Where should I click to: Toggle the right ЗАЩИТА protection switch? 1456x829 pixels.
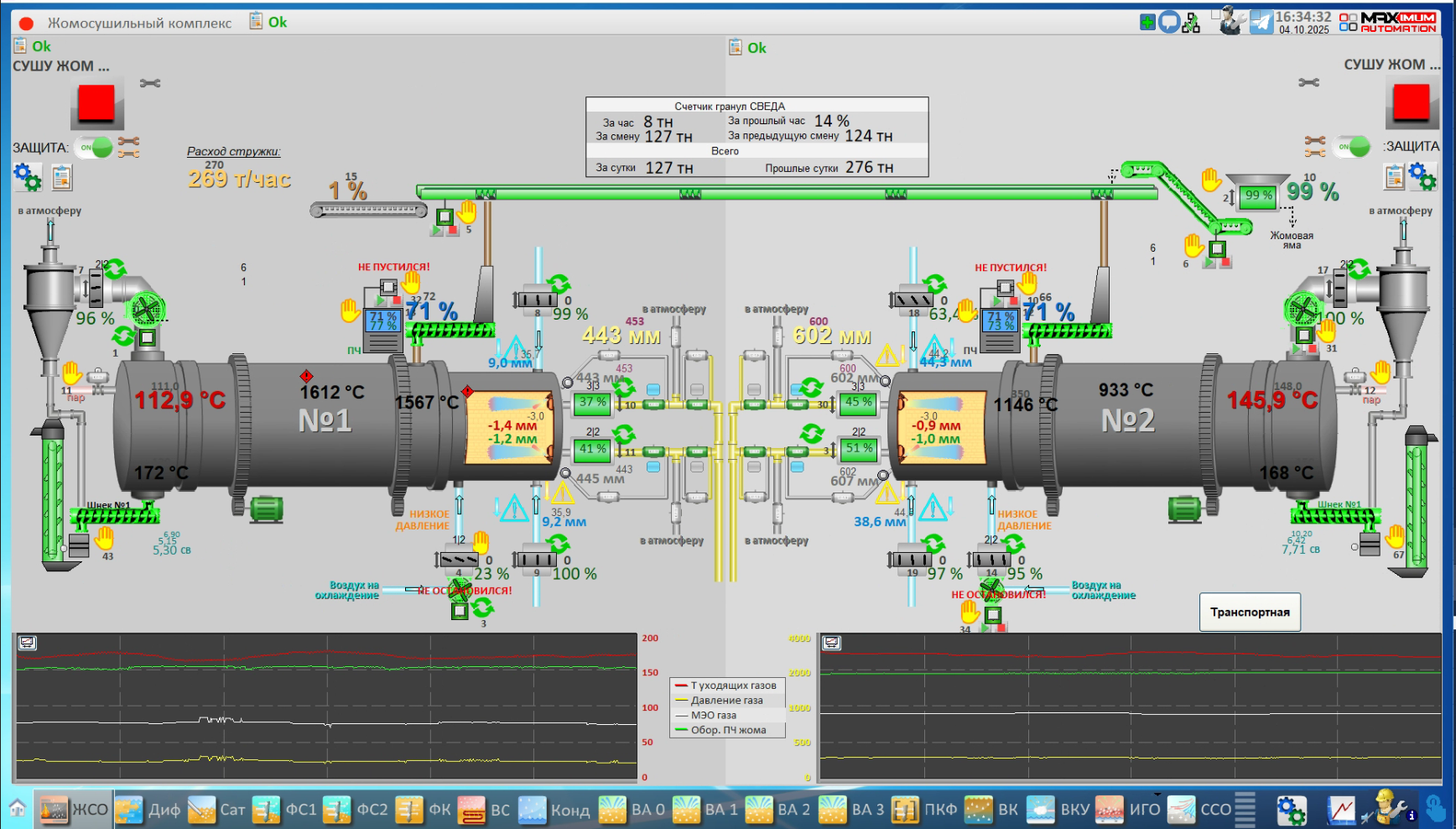1352,147
